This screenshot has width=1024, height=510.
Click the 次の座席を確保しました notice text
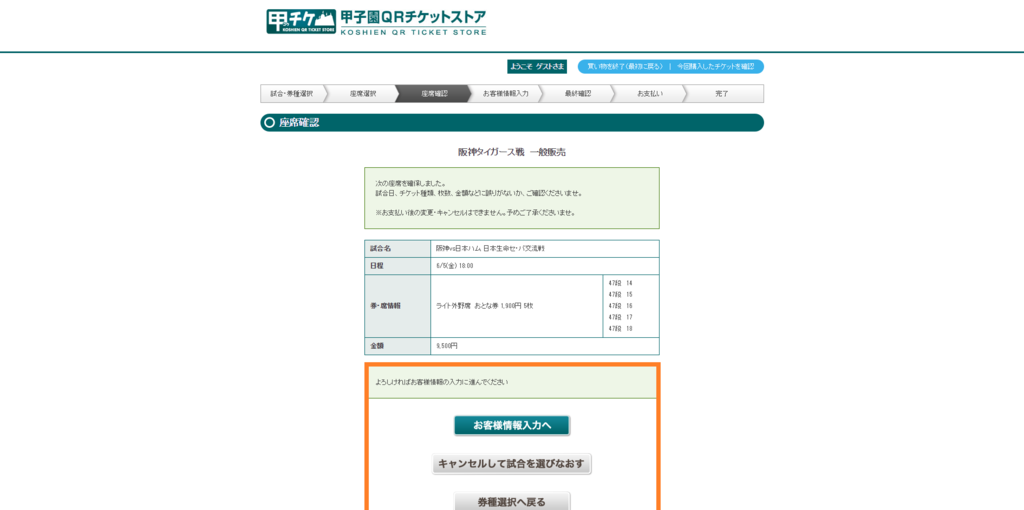[411, 183]
